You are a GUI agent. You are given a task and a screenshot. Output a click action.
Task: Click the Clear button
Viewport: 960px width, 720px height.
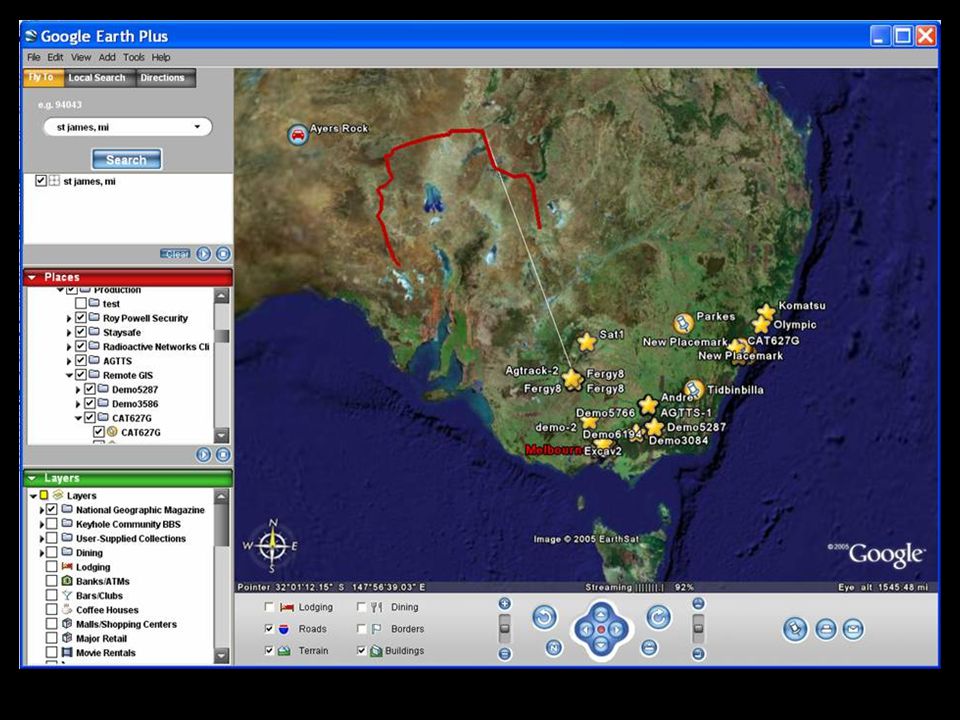pyautogui.click(x=176, y=253)
